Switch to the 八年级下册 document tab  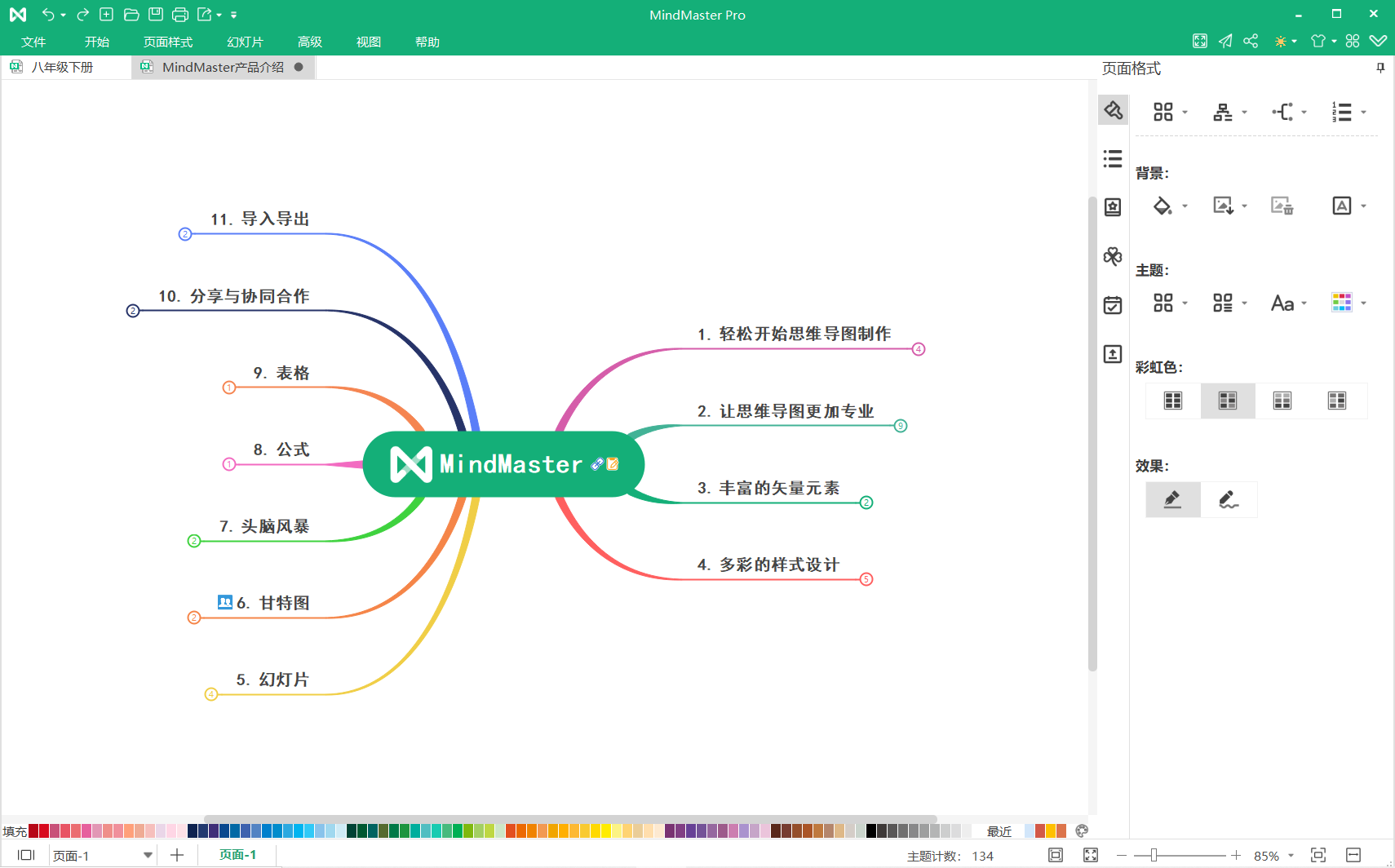pos(62,67)
